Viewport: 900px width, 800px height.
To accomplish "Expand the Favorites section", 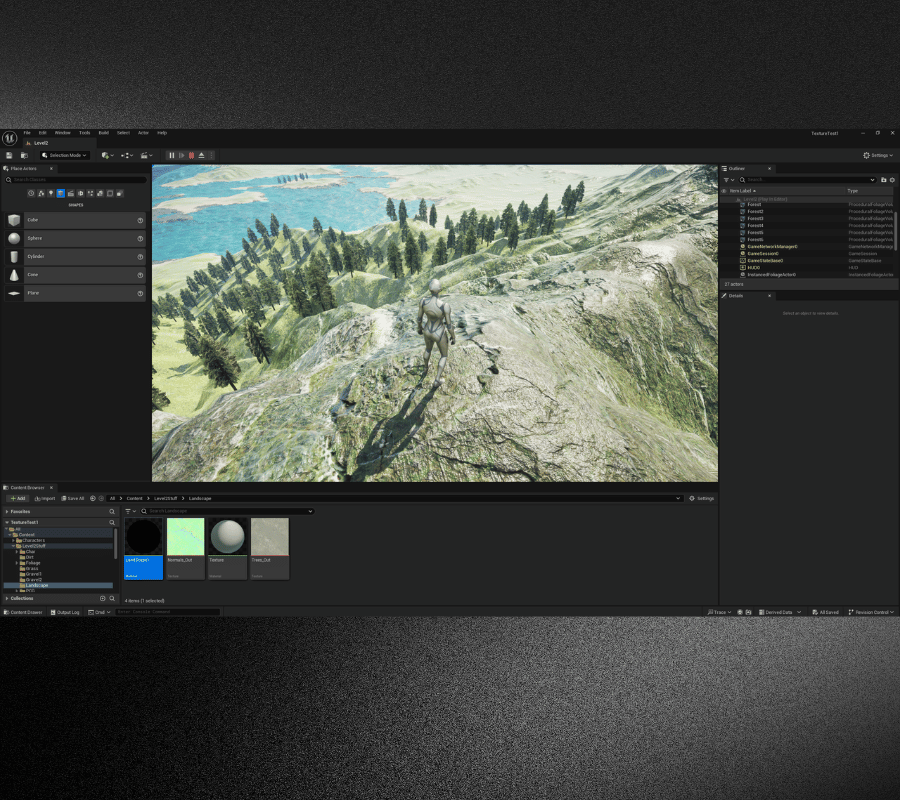I will (7, 511).
